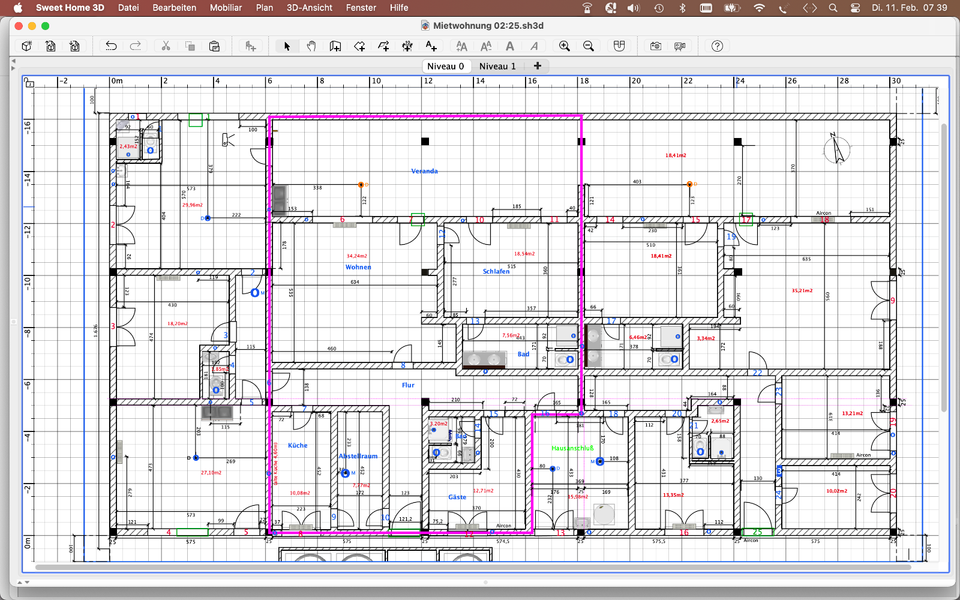This screenshot has width=960, height=600.
Task: Click the Decrease text size icon
Action: 486,46
